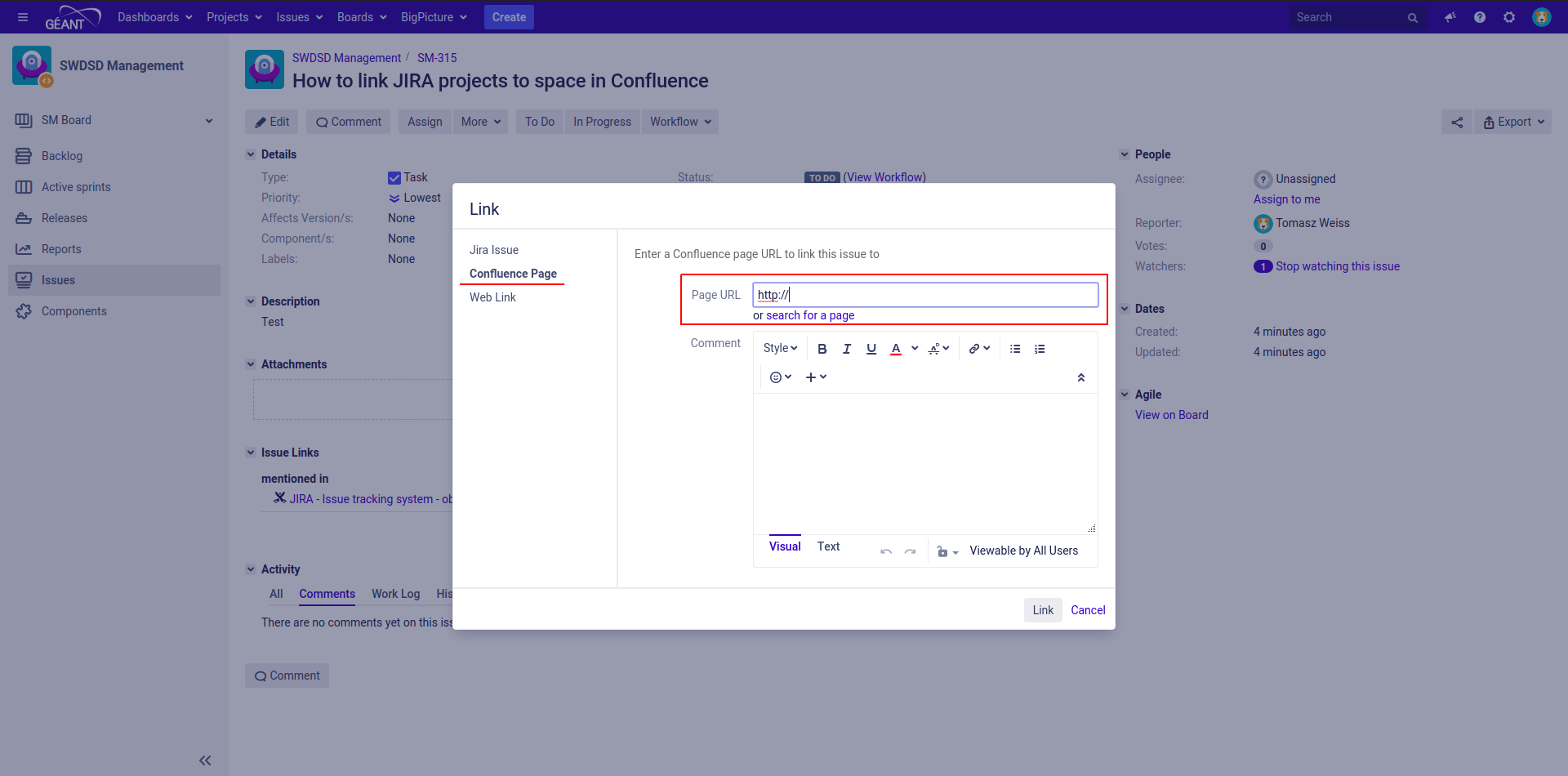
Task: Open the feedback megaphone icon
Action: pyautogui.click(x=1450, y=17)
